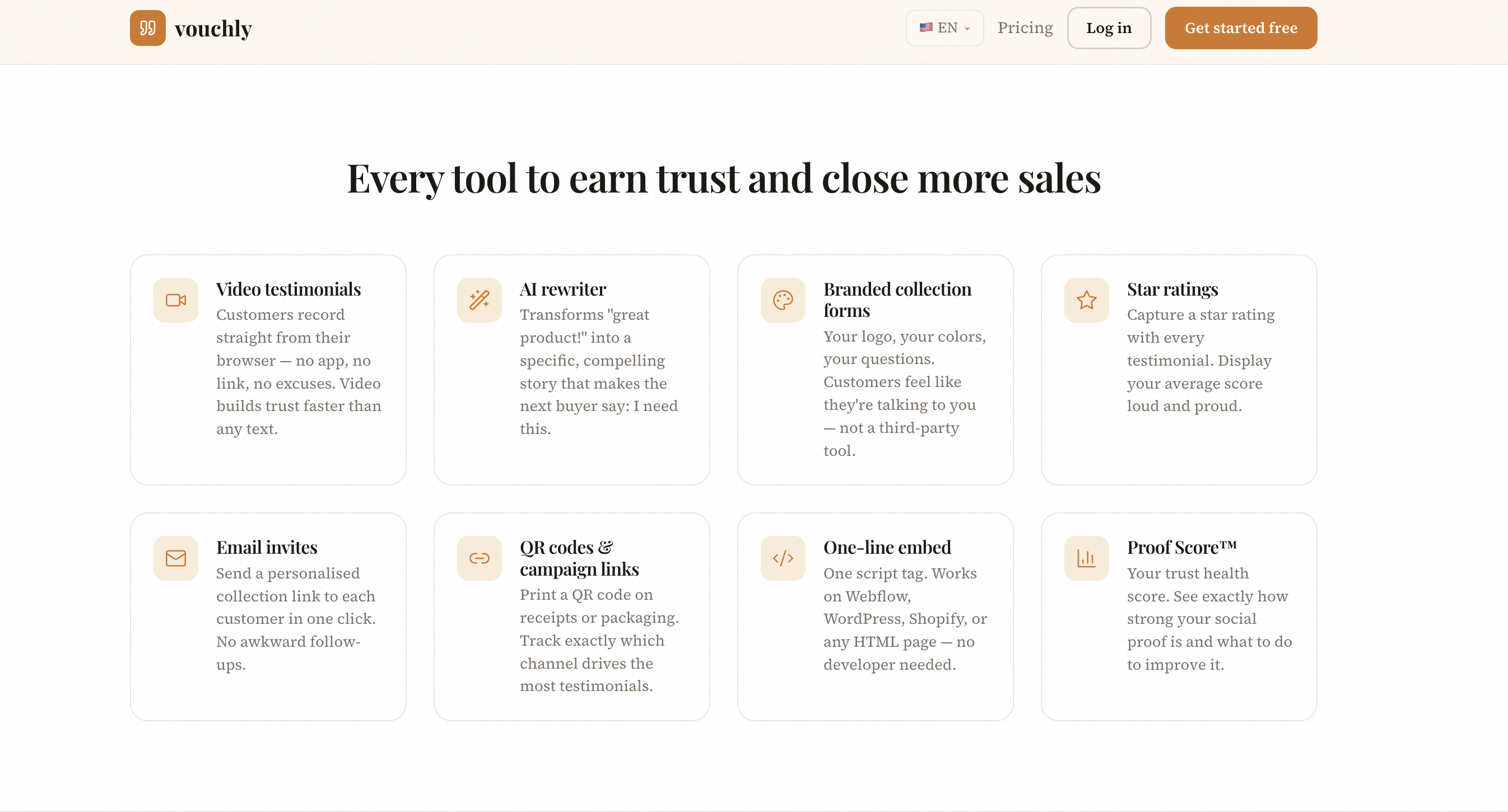The width and height of the screenshot is (1508, 812).
Task: Select the Video testimonials heading
Action: point(288,289)
